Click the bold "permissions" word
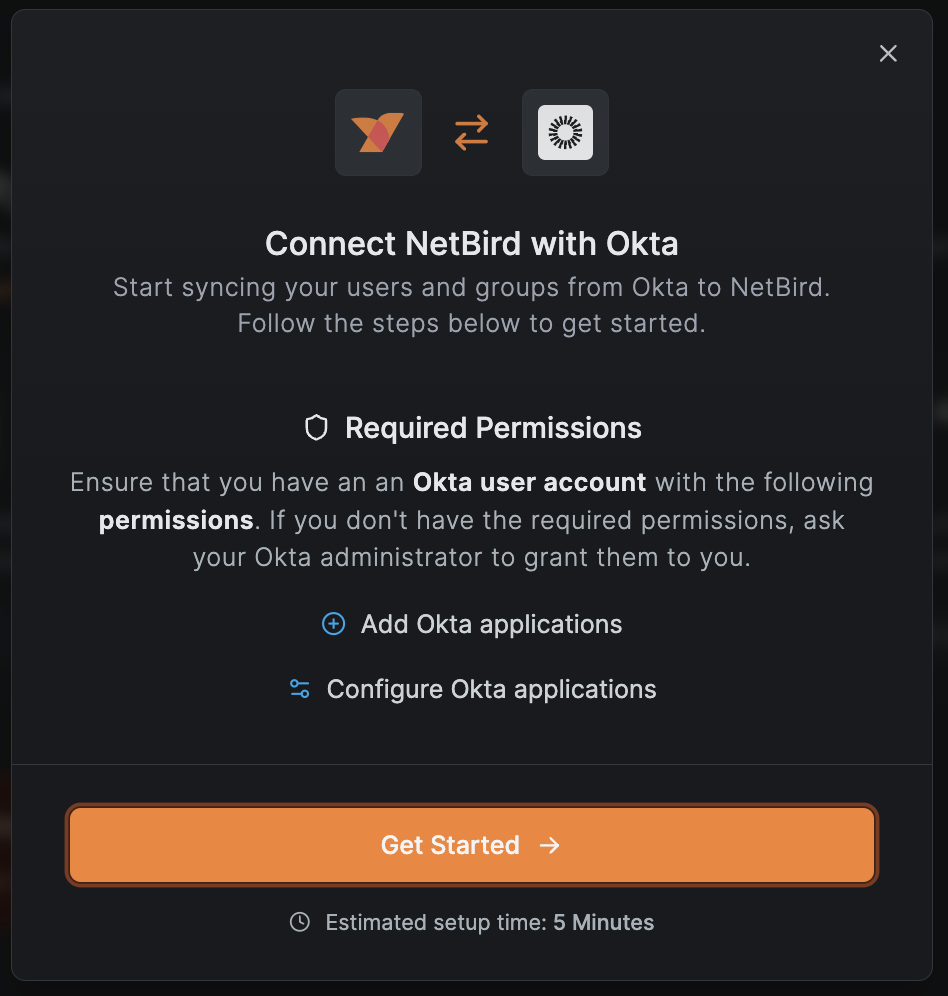948x996 pixels. [176, 520]
